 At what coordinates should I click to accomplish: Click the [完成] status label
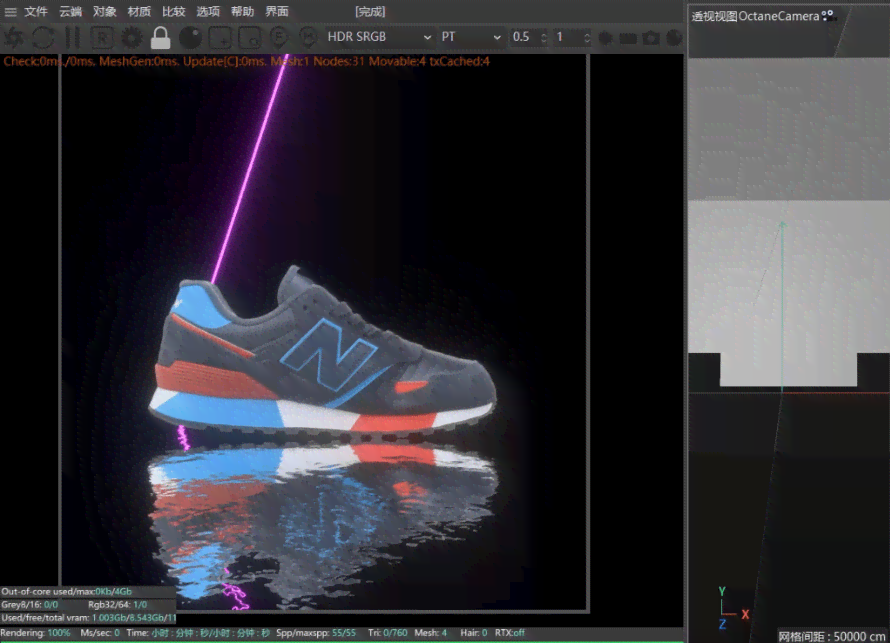click(x=370, y=11)
